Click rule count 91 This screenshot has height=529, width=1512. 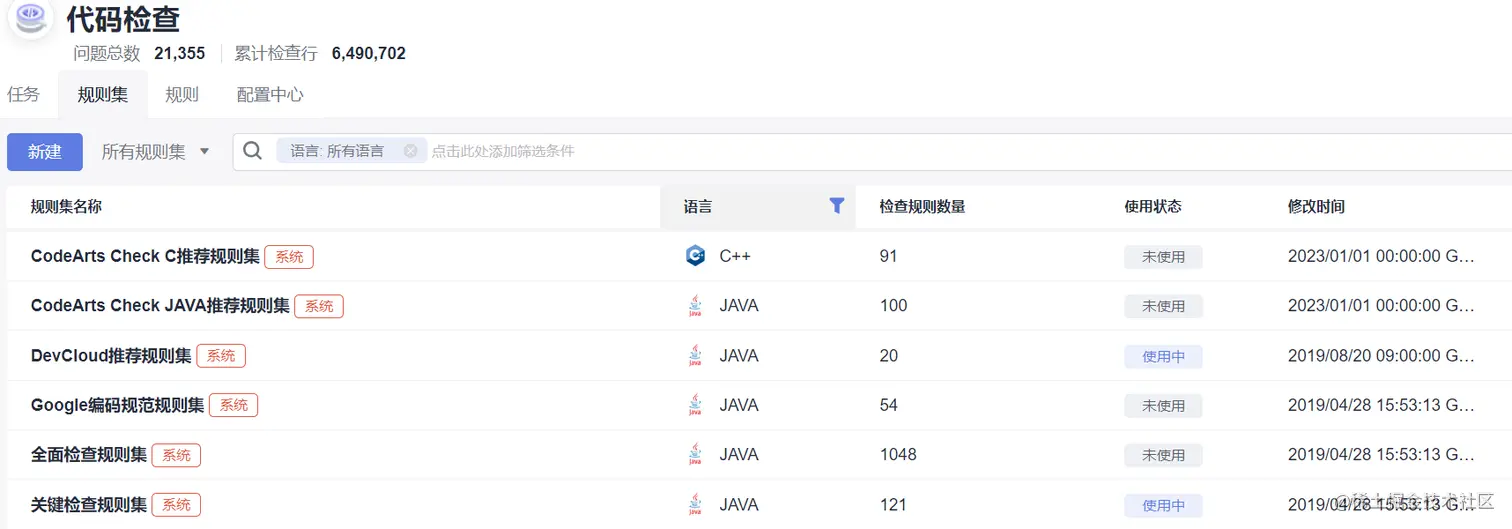click(889, 256)
